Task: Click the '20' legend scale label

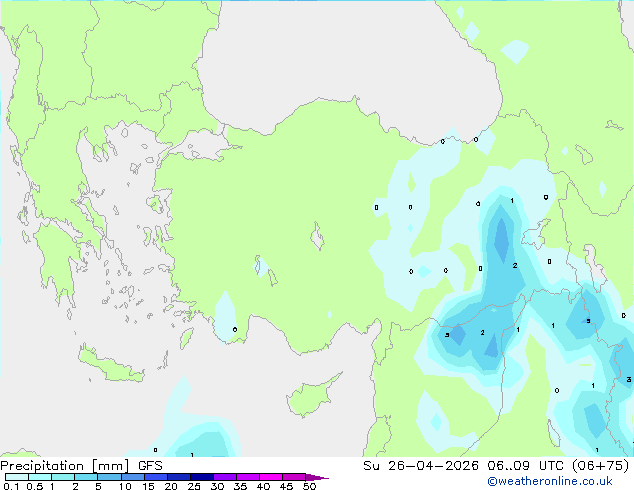Action: tap(171, 486)
